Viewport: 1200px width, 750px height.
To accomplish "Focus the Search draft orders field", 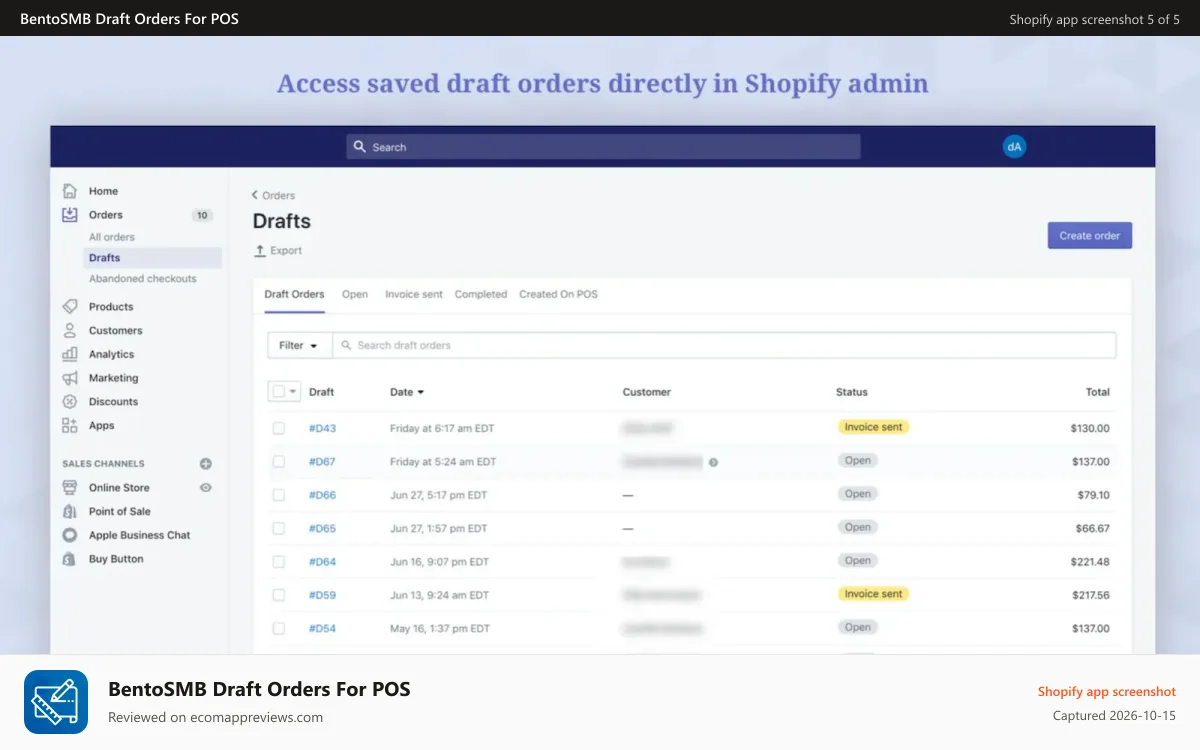I will tap(724, 345).
